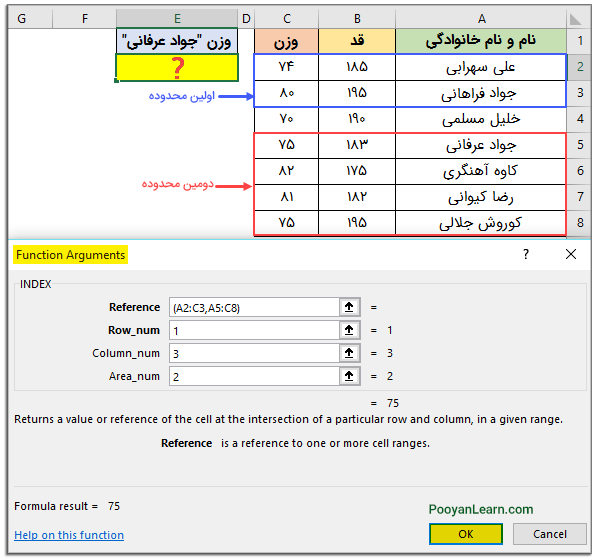
Task: Click the Select All corner triangle
Action: click(x=578, y=18)
